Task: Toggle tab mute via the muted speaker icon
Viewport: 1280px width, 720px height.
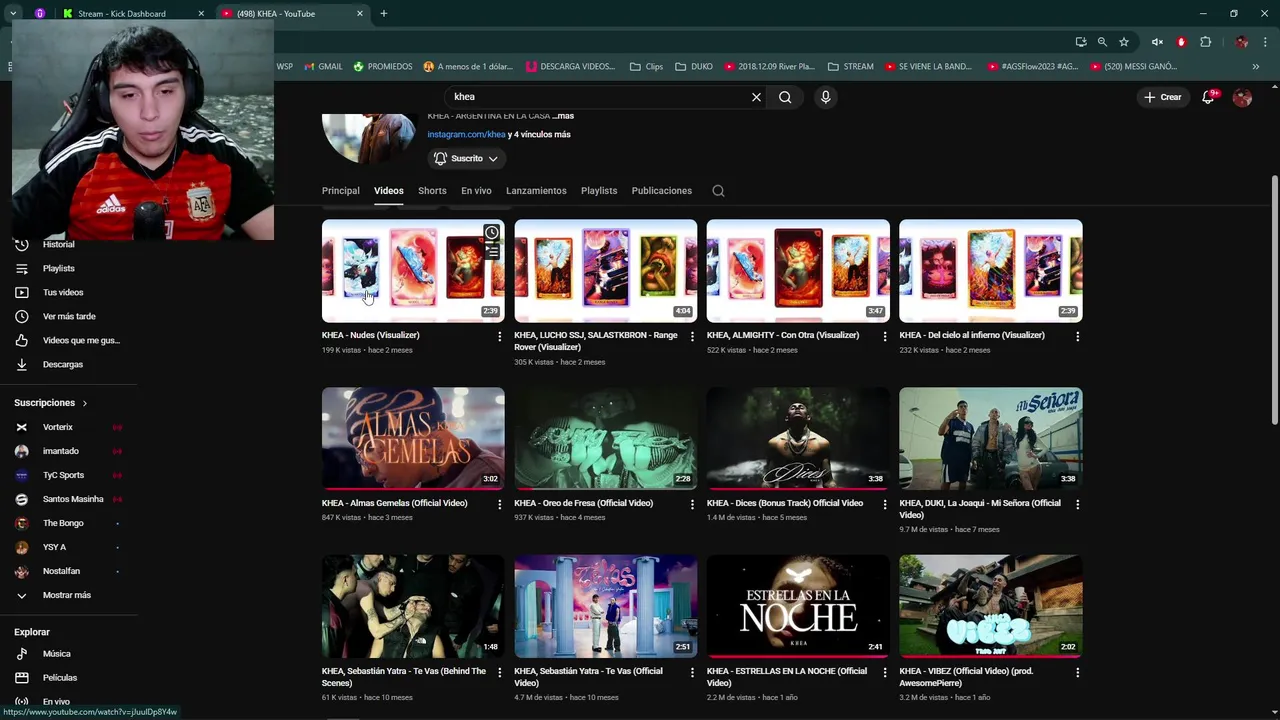Action: (1157, 42)
